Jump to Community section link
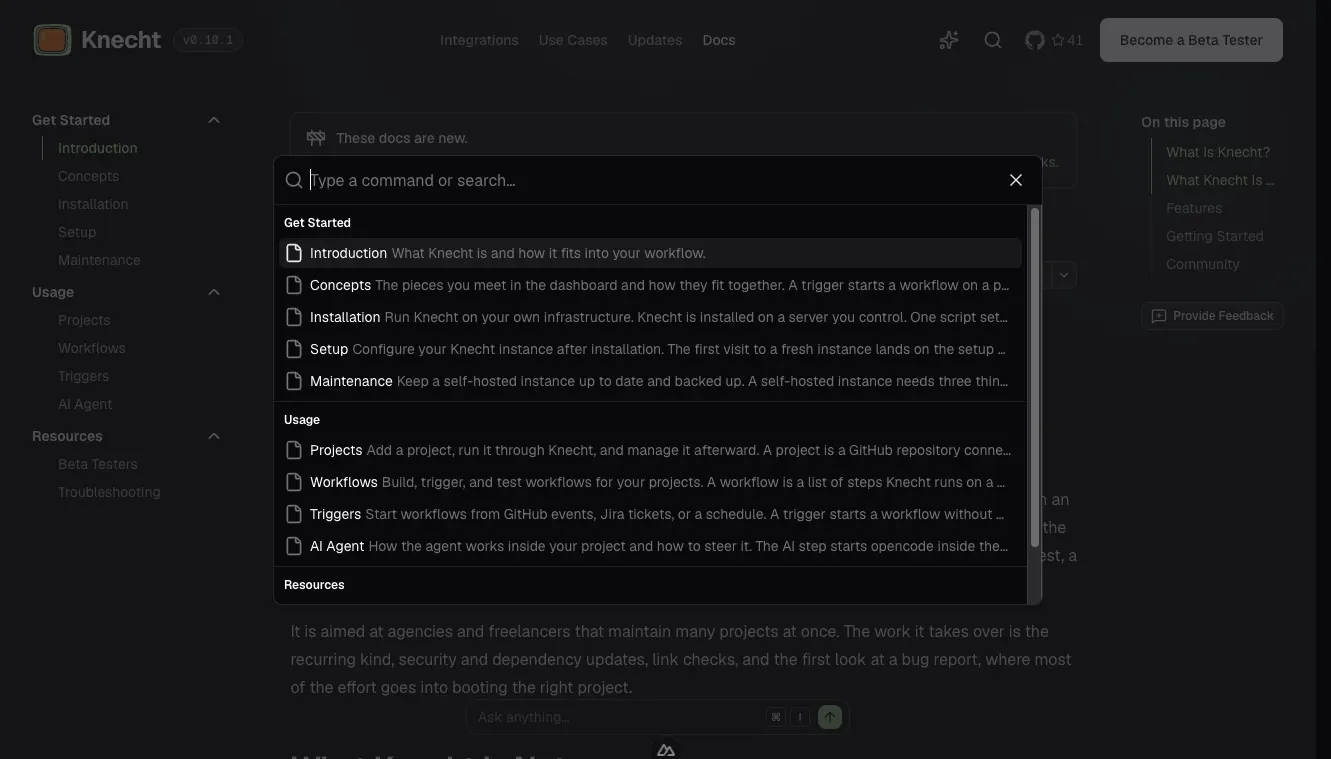The image size is (1331, 759). (1203, 264)
